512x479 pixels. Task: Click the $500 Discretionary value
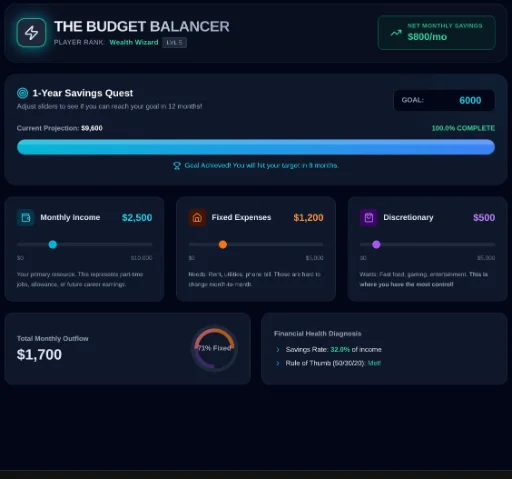point(484,218)
